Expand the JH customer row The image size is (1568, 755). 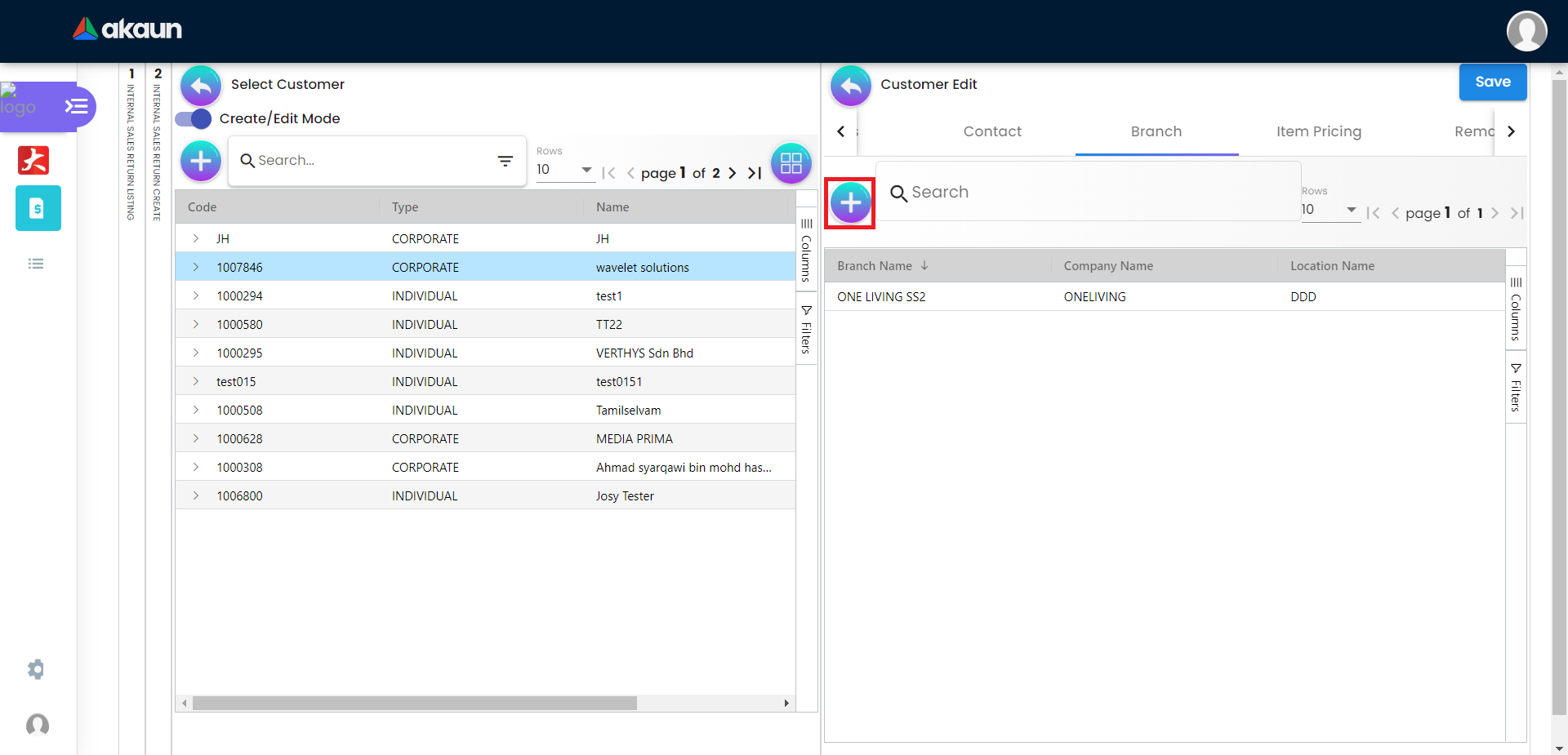pyautogui.click(x=196, y=238)
